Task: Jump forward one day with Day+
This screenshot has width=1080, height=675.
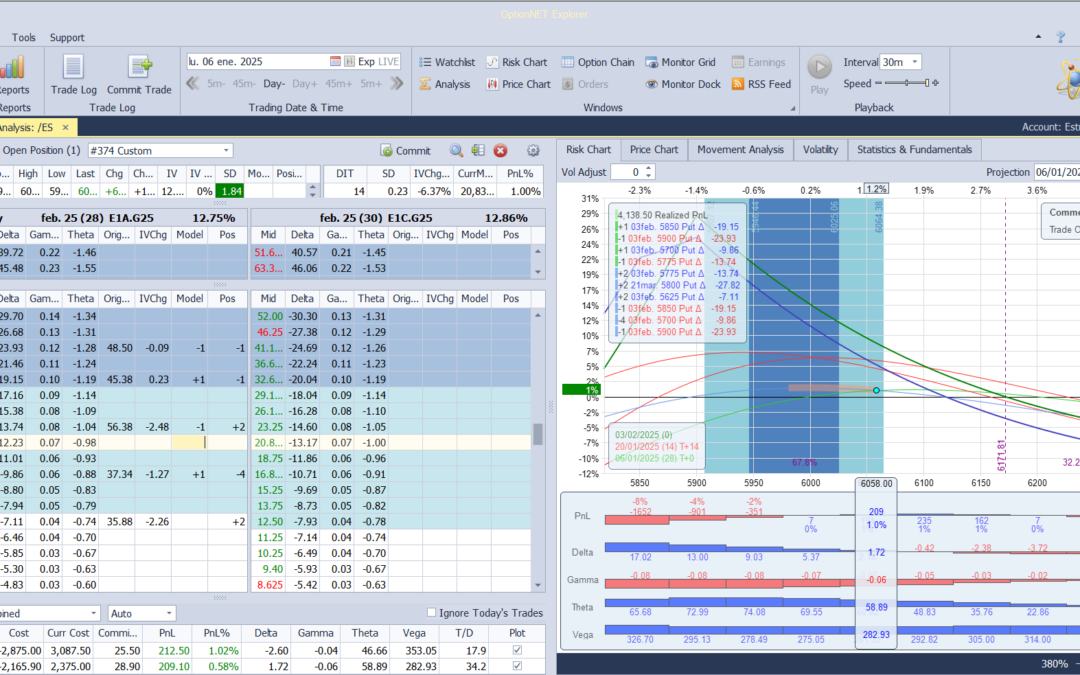Action: point(304,83)
